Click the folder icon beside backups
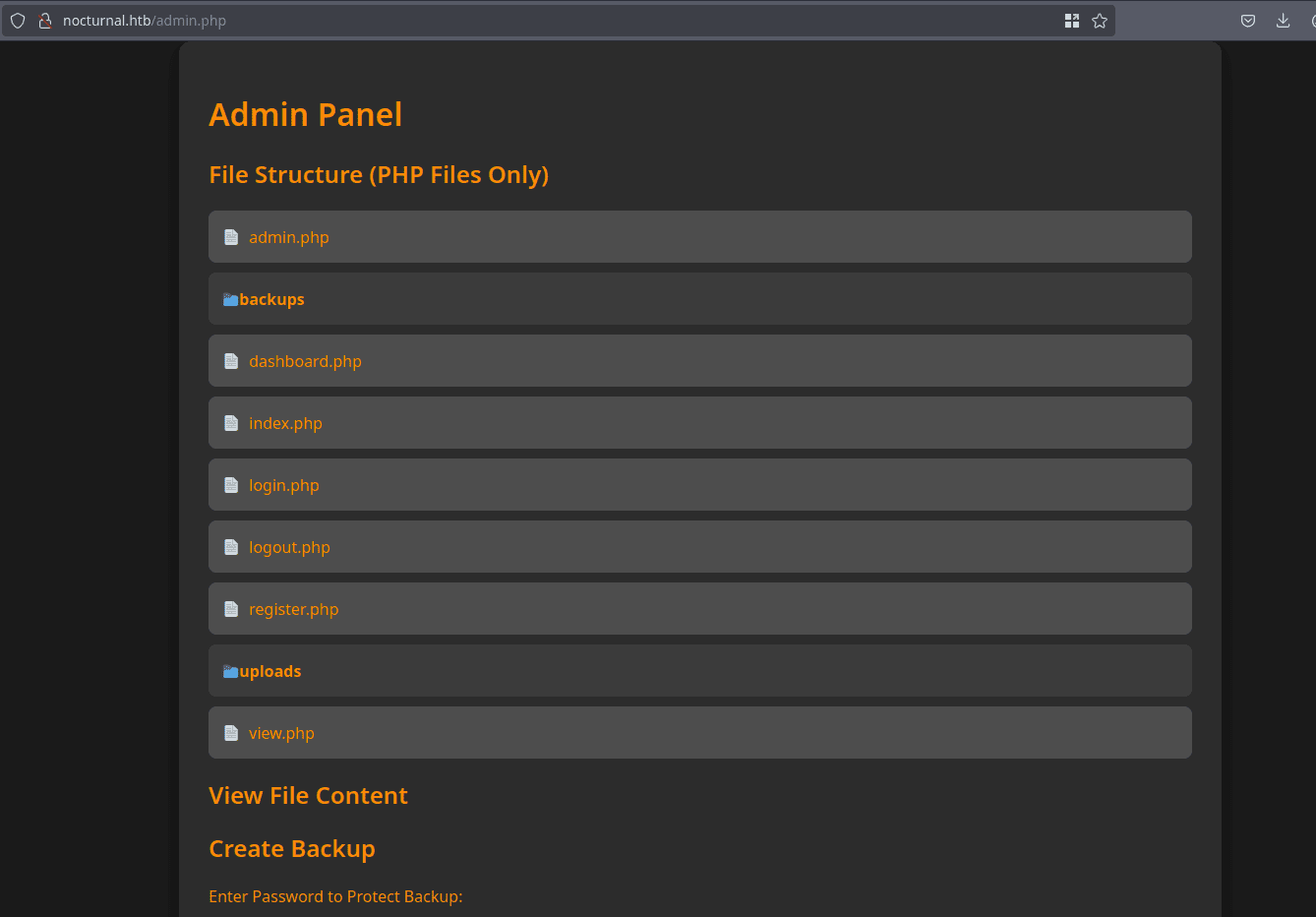 (x=230, y=299)
